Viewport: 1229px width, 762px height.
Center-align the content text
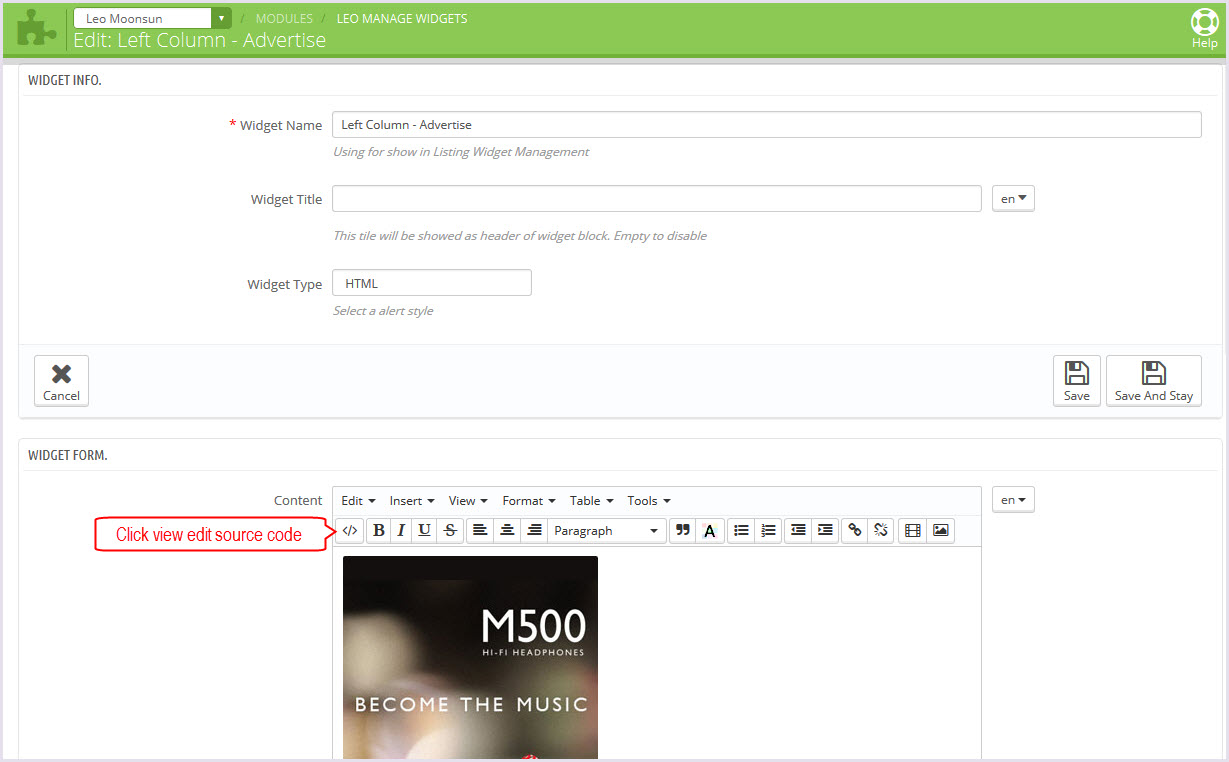pos(507,531)
